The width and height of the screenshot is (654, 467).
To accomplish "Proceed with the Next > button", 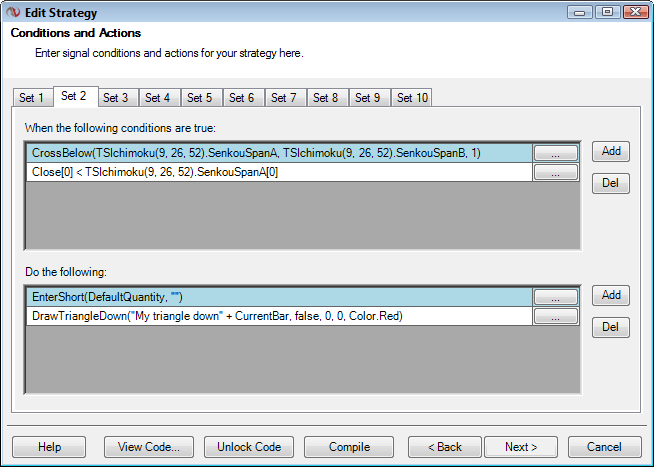I will pyautogui.click(x=521, y=447).
